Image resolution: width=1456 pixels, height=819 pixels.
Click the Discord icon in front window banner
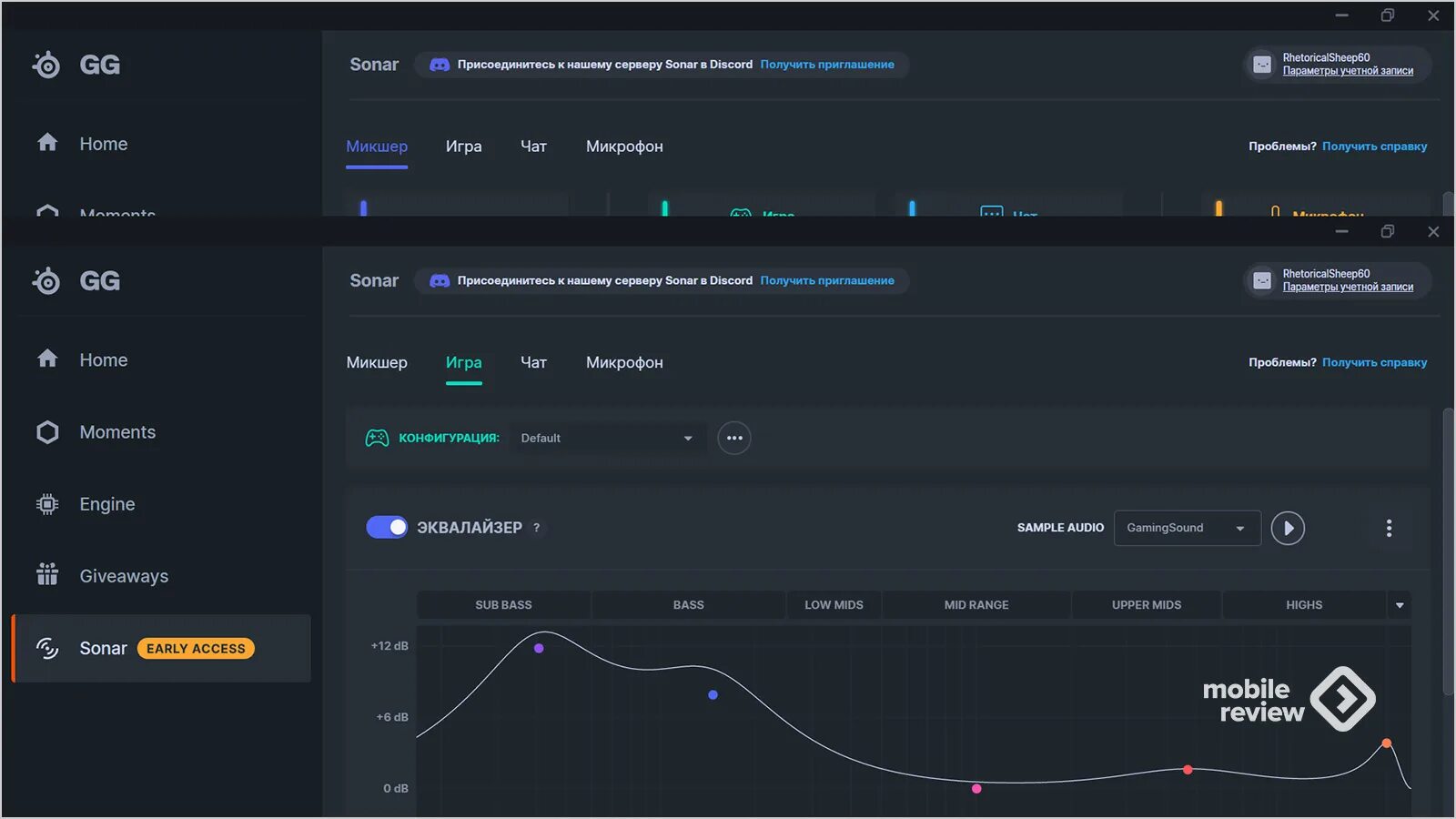point(440,281)
